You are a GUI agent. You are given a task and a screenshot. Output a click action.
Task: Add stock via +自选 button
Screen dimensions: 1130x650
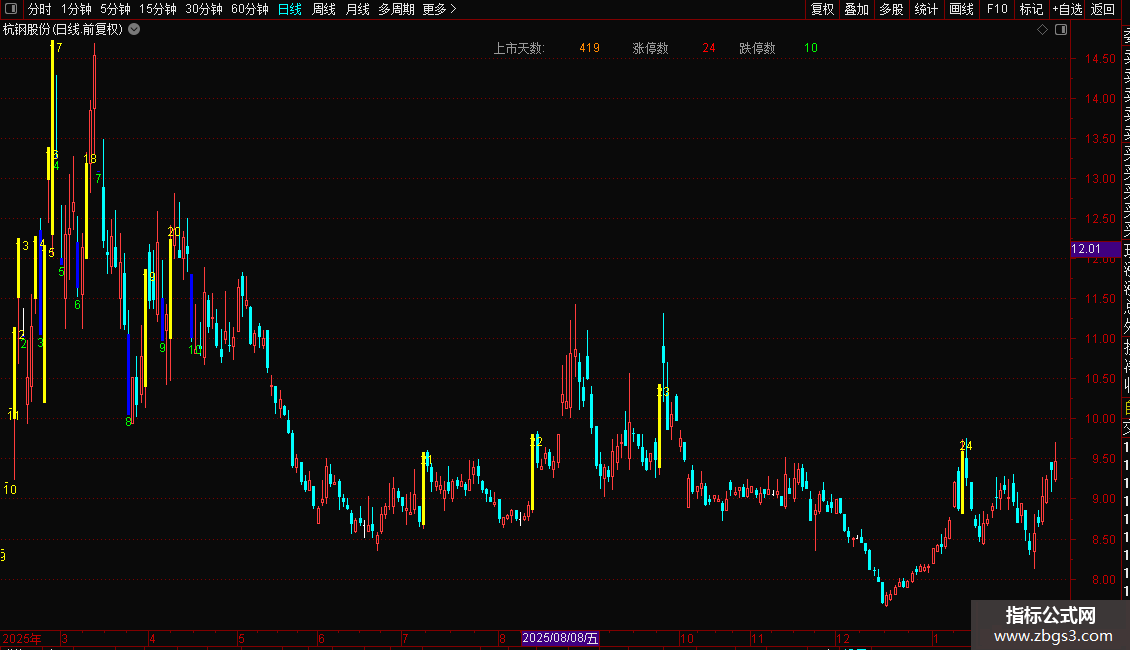pos(1067,9)
